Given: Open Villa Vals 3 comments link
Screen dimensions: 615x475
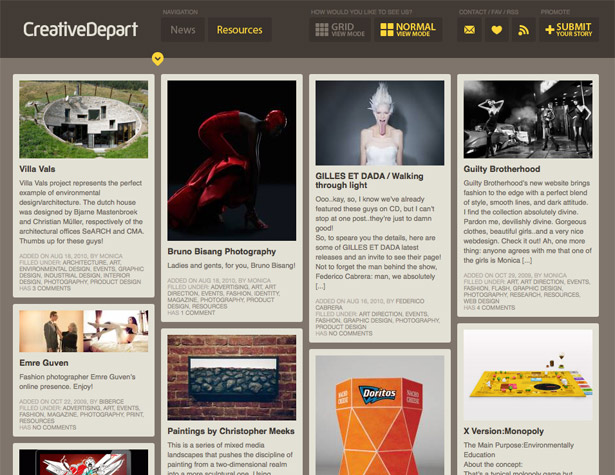Looking at the screenshot, I should pos(51,288).
